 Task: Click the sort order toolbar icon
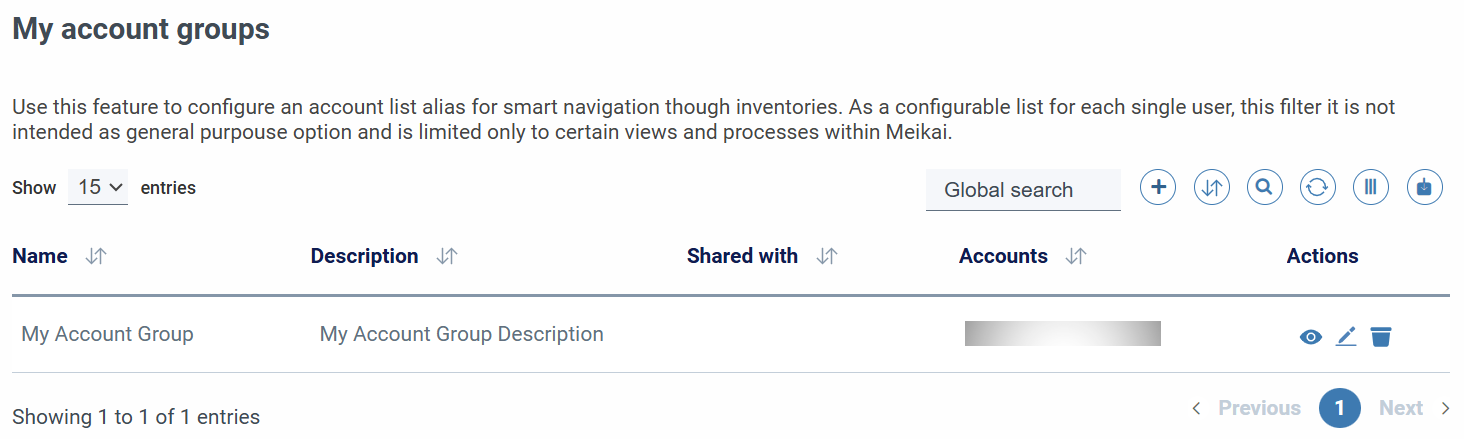[x=1212, y=187]
